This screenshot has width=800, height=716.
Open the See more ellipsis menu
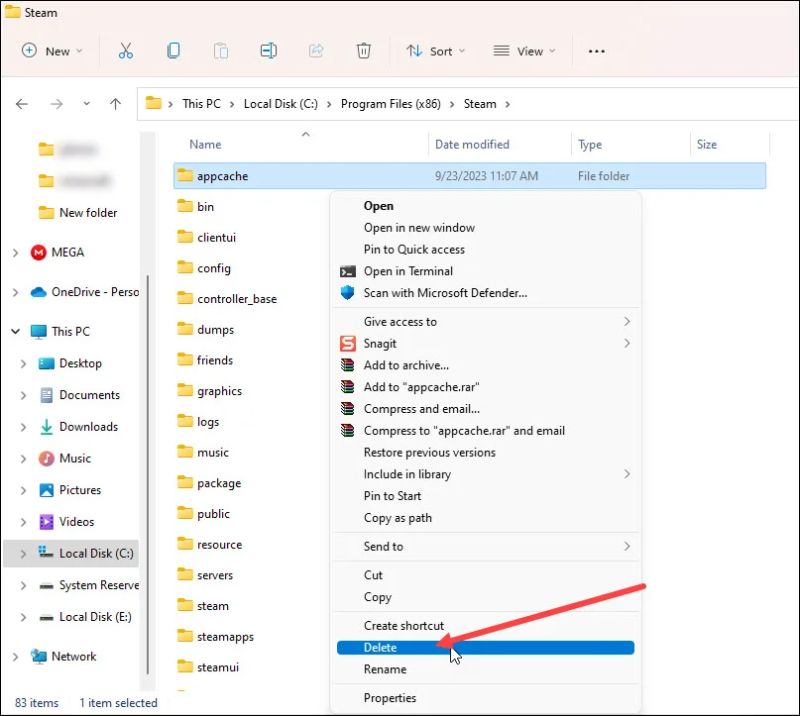click(x=596, y=51)
